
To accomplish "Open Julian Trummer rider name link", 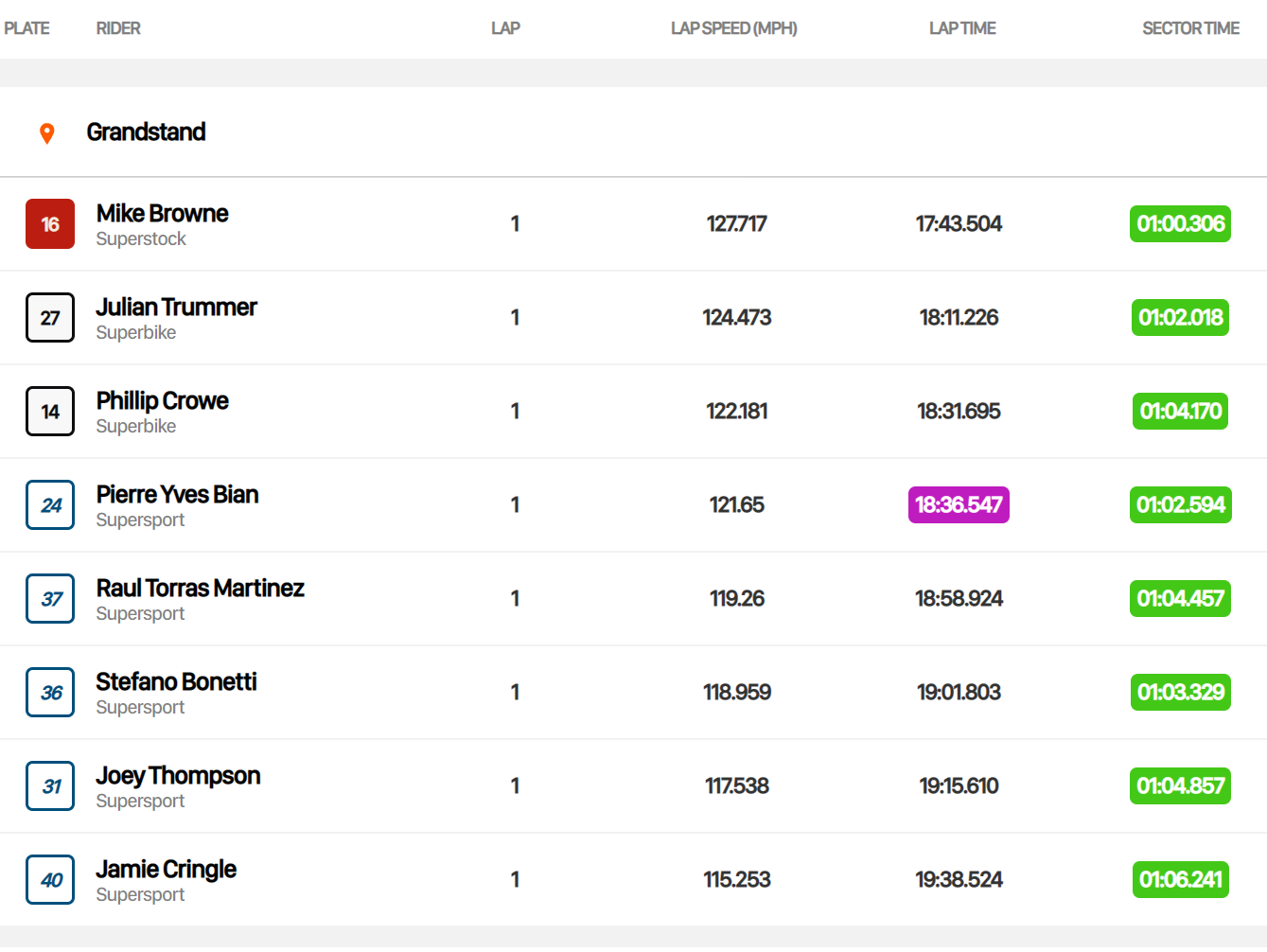I will tap(176, 308).
